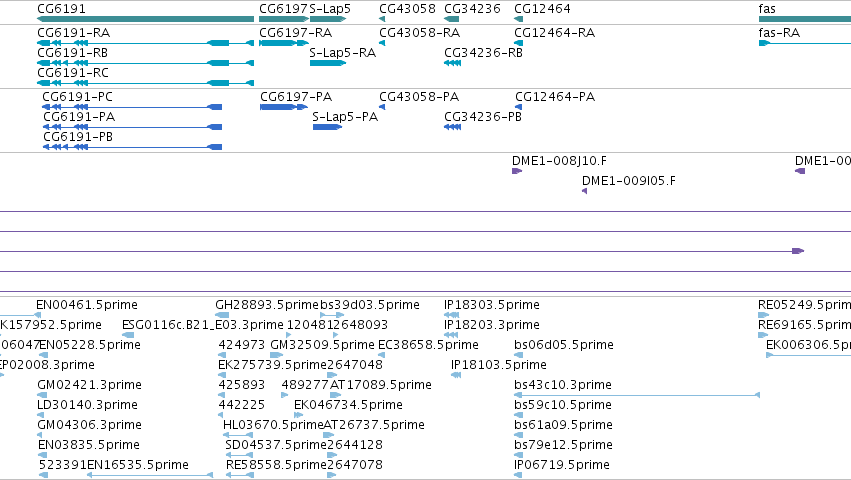Select the fas-RA transcript
The width and height of the screenshot is (851, 480).
[805, 43]
